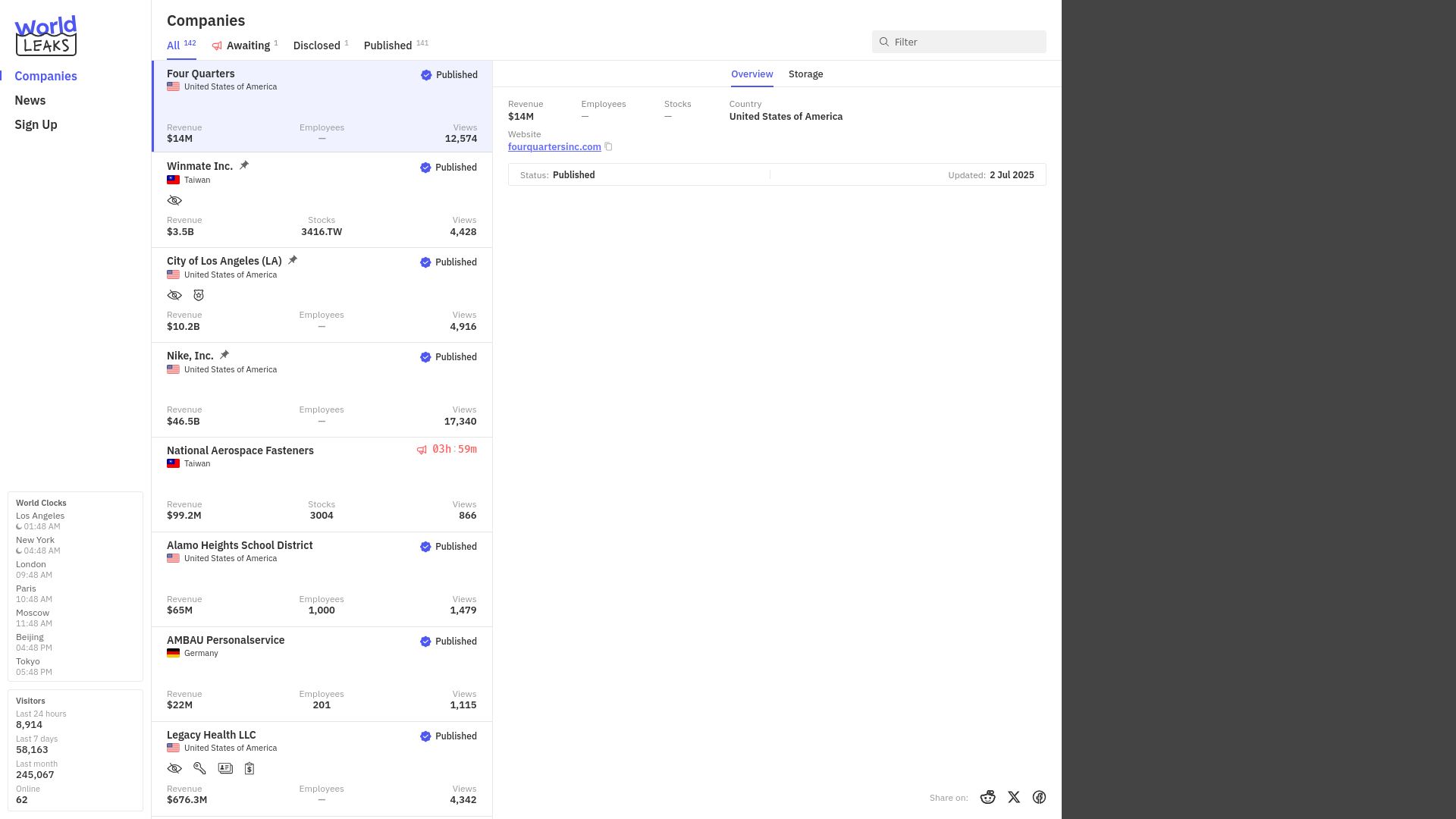1456x819 pixels.
Task: Switch to the Published companies tab
Action: coord(396,45)
